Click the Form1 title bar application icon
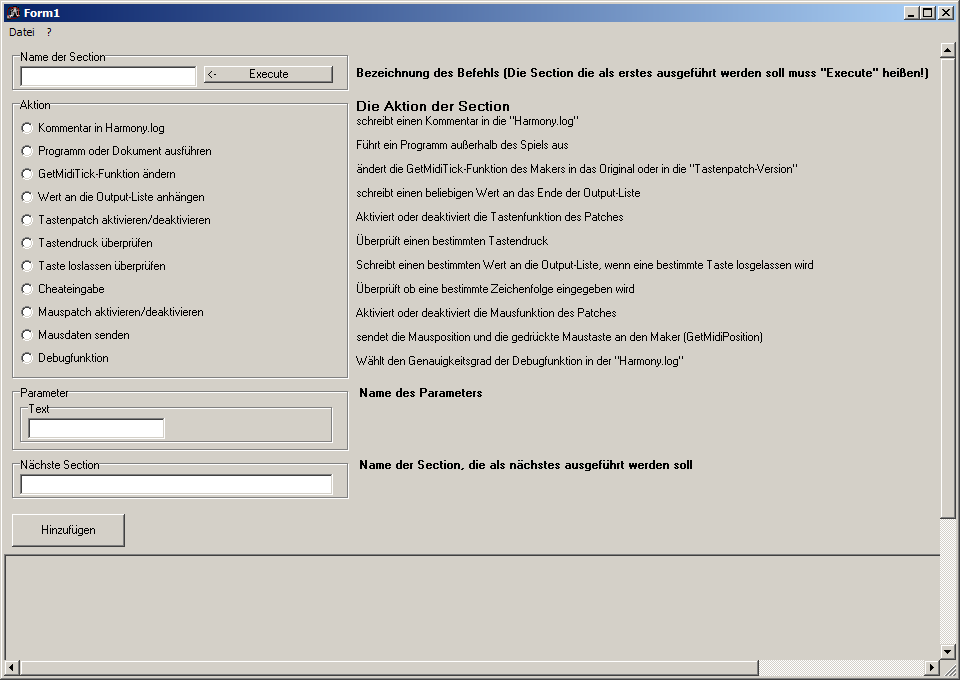The width and height of the screenshot is (960, 680). coord(14,13)
